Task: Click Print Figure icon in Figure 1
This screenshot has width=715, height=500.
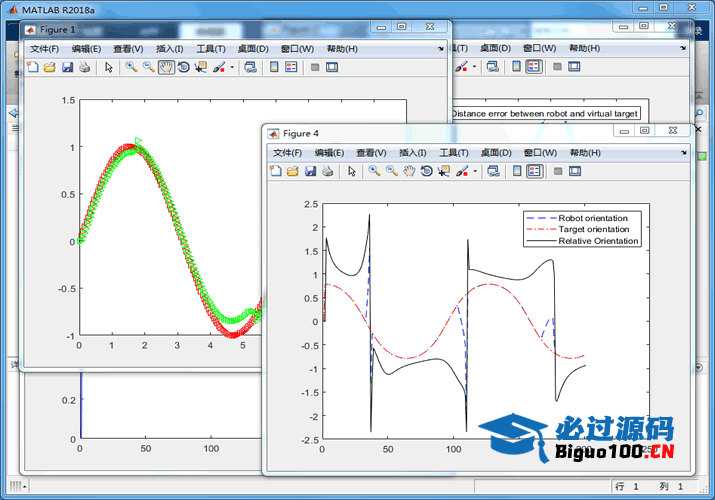Action: [85, 67]
